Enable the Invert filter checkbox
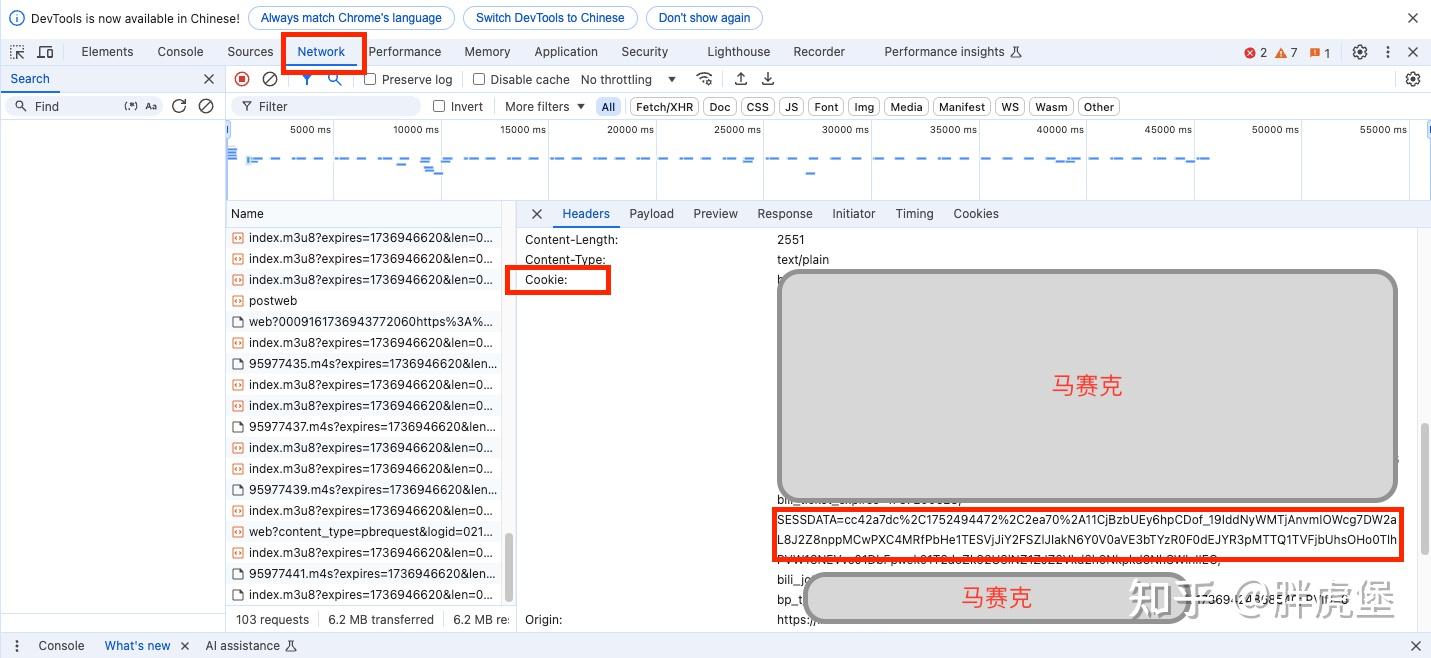 point(438,106)
